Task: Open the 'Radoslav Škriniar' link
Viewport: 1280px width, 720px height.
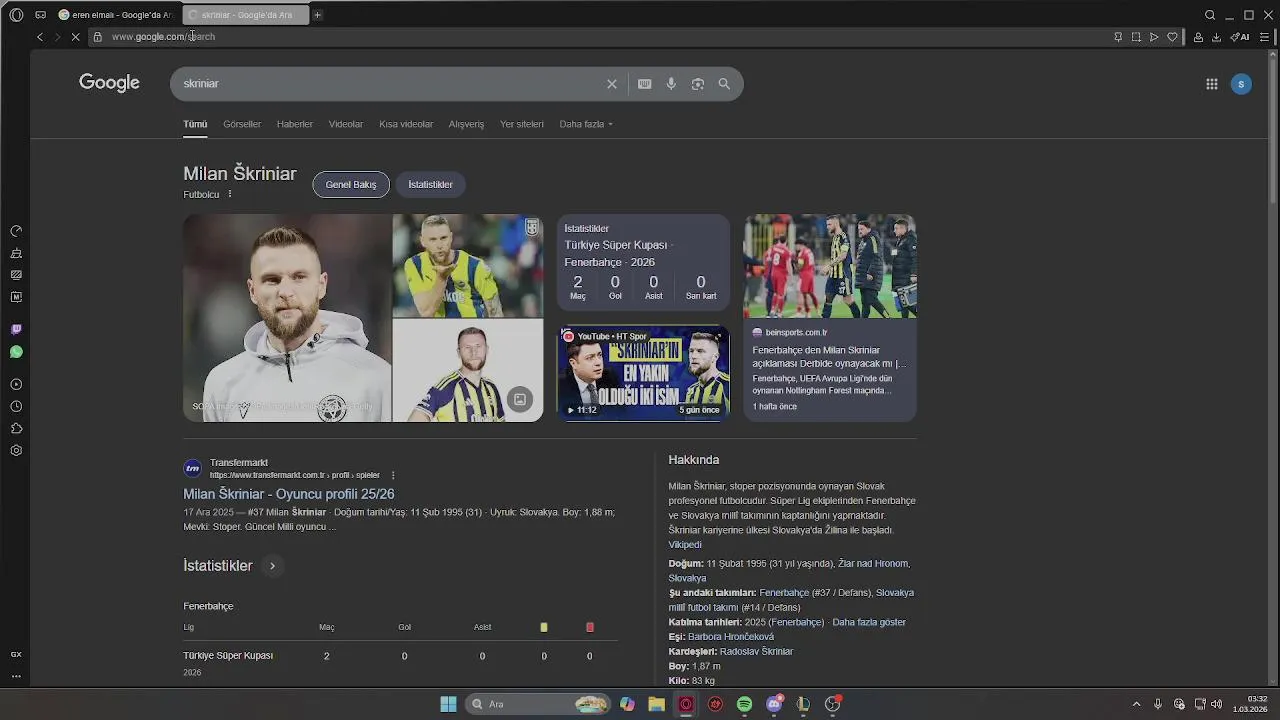Action: (756, 651)
